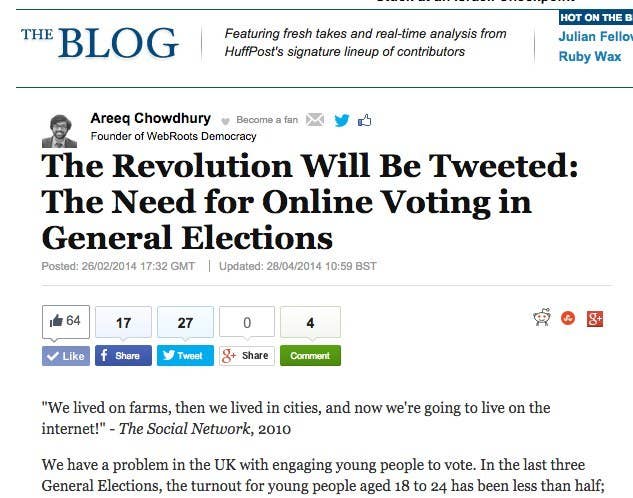Click the author's email envelope icon
Viewport: 633px width, 498px height.
pos(314,120)
